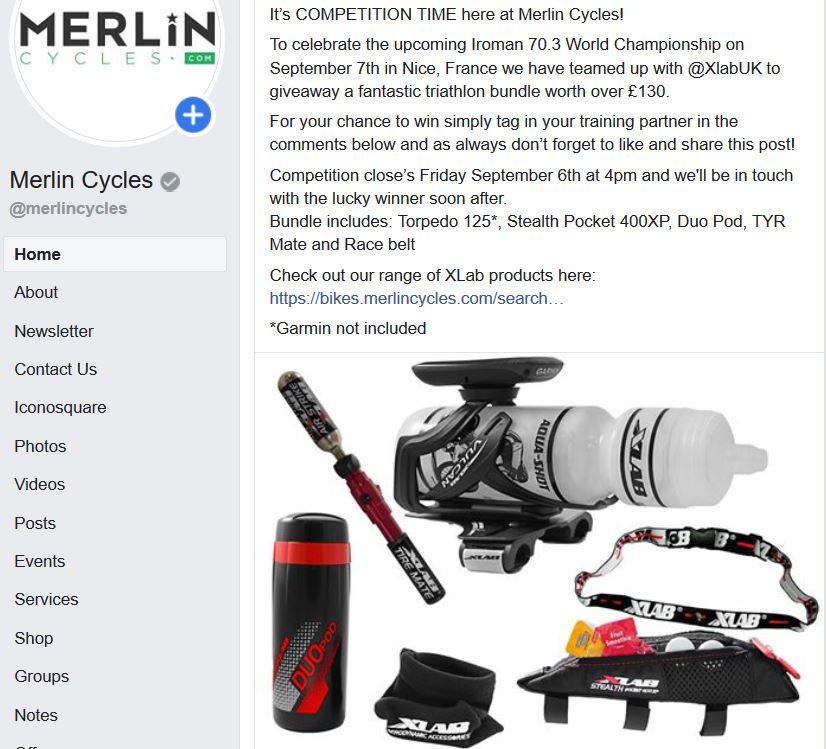
Task: Open the Iconosquare tab
Action: coord(60,407)
